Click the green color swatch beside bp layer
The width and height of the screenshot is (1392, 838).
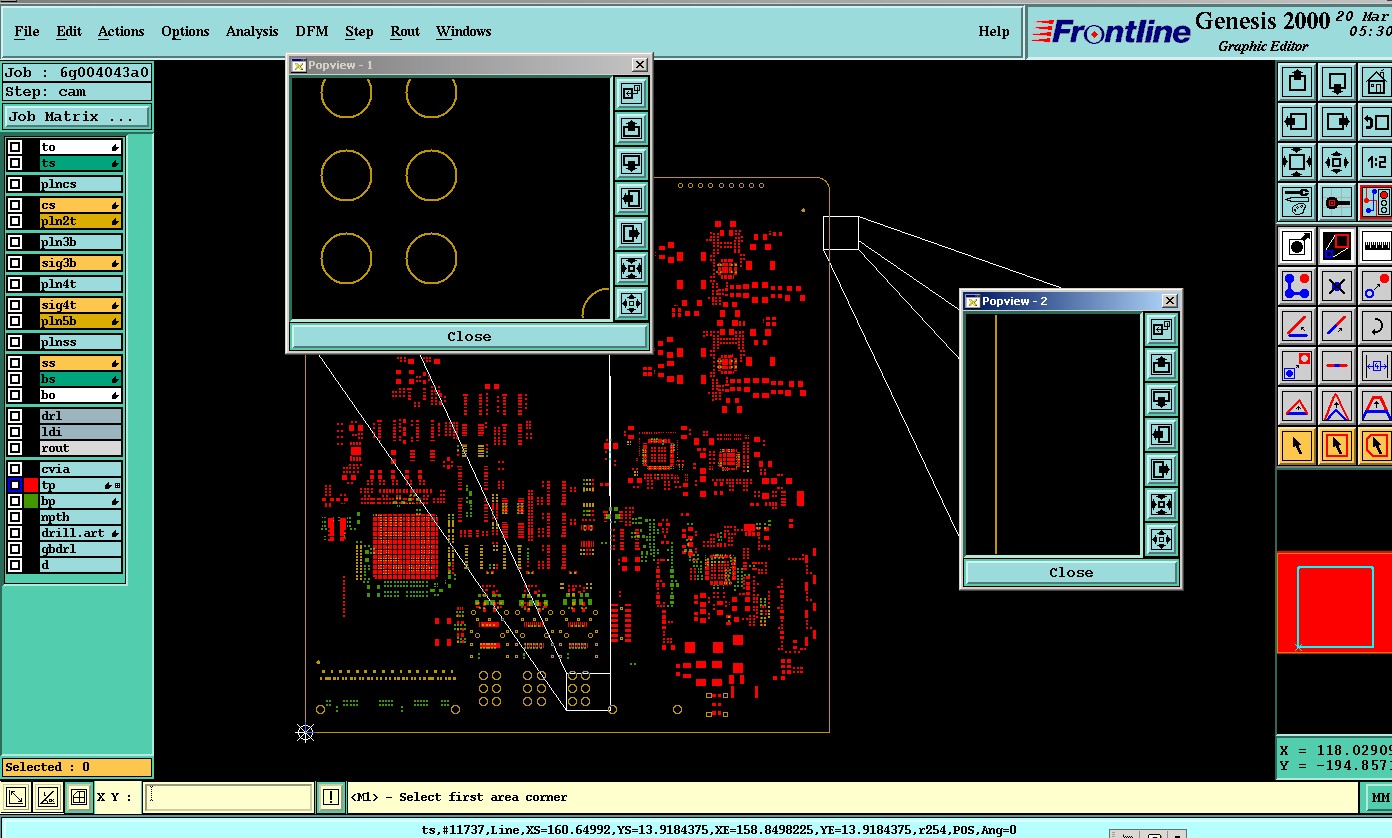[x=31, y=501]
